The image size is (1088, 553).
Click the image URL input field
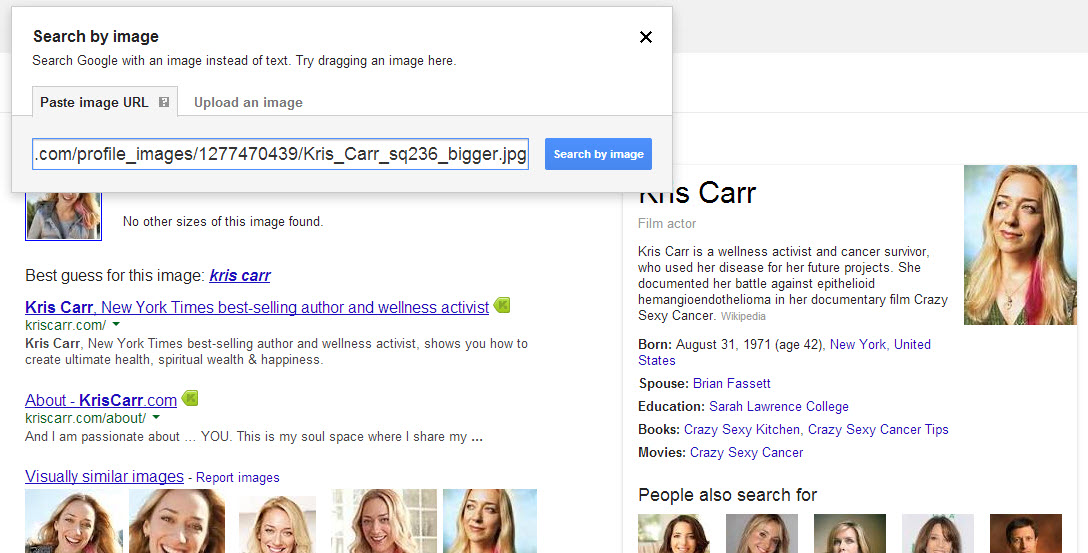280,154
